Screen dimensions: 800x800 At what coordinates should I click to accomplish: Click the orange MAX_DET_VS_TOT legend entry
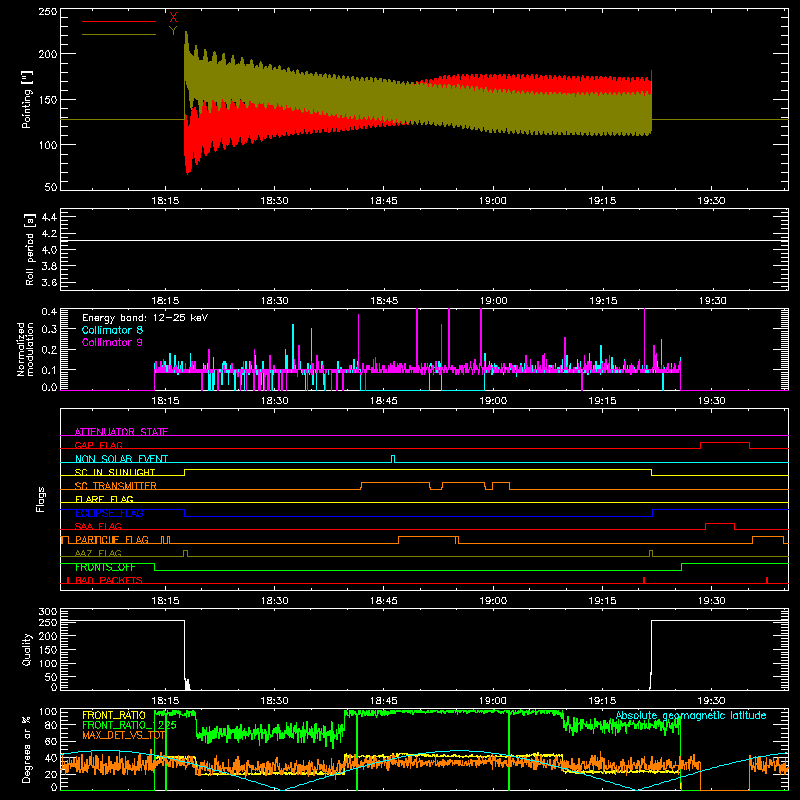click(x=123, y=735)
